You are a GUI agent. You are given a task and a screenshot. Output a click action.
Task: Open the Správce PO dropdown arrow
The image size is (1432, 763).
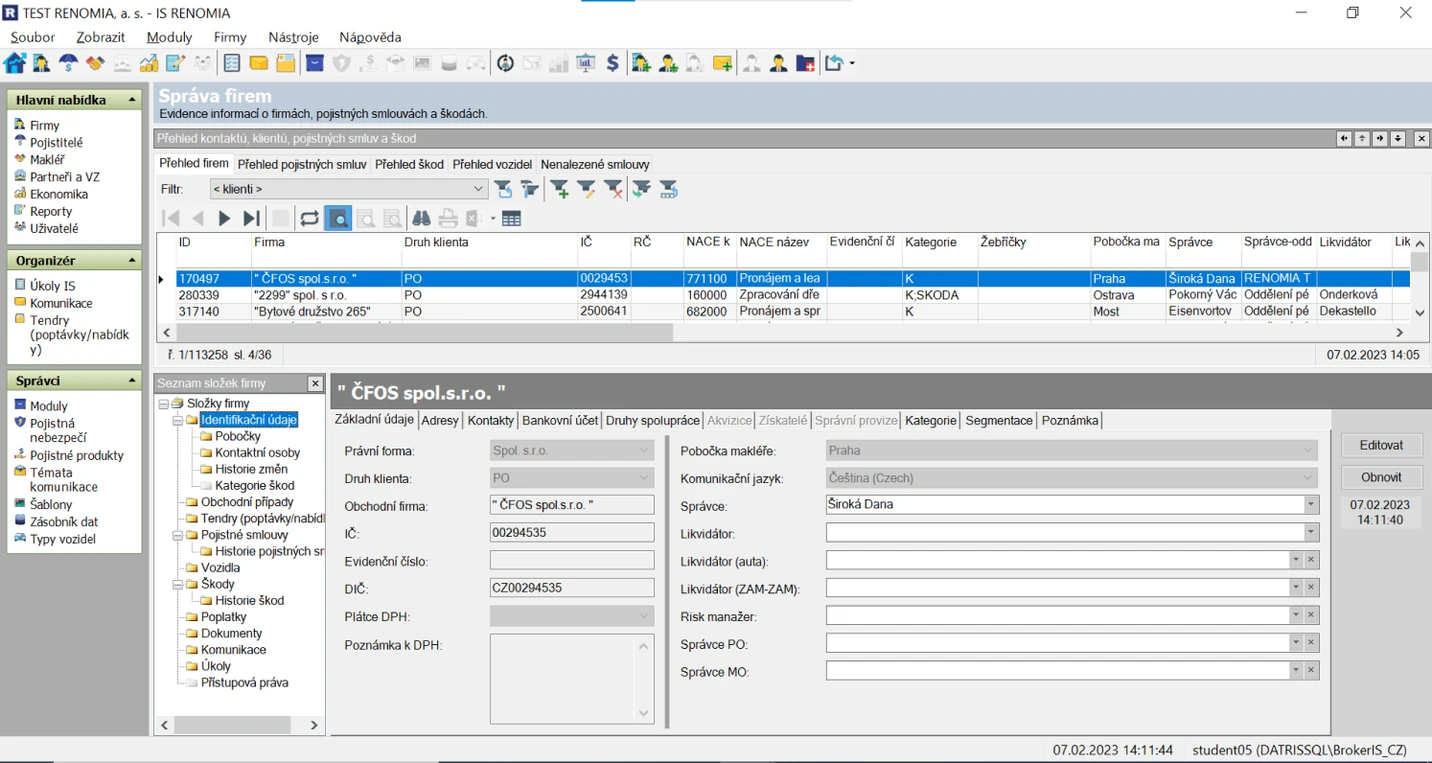pyautogui.click(x=1295, y=643)
